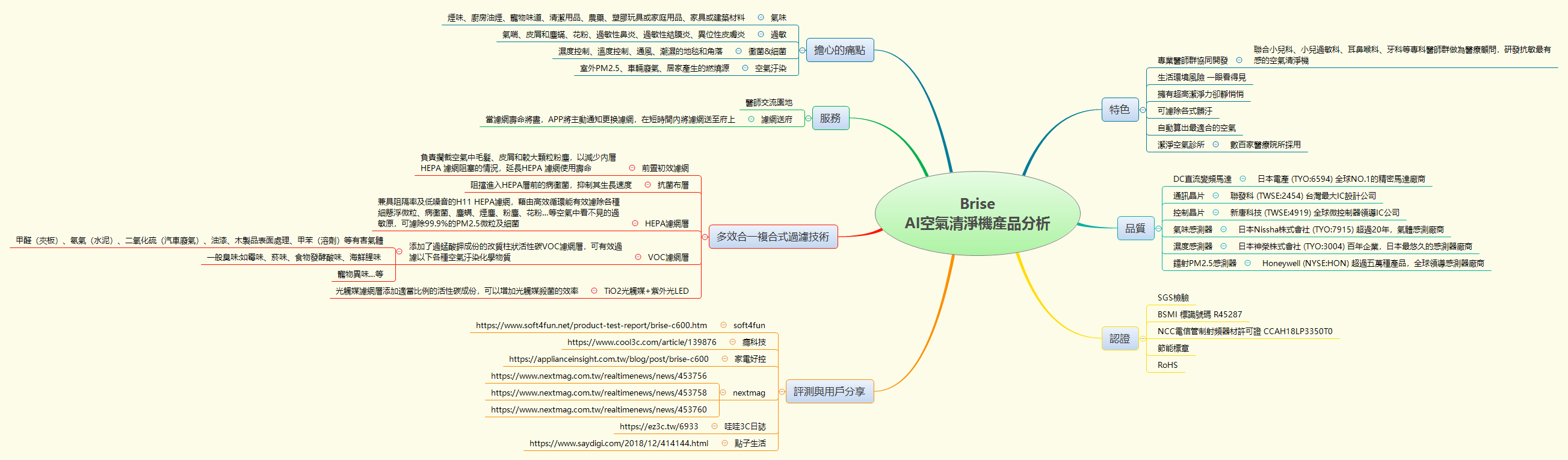Select the 品質 main topic
This screenshot has width=1568, height=460.
[x=1135, y=228]
